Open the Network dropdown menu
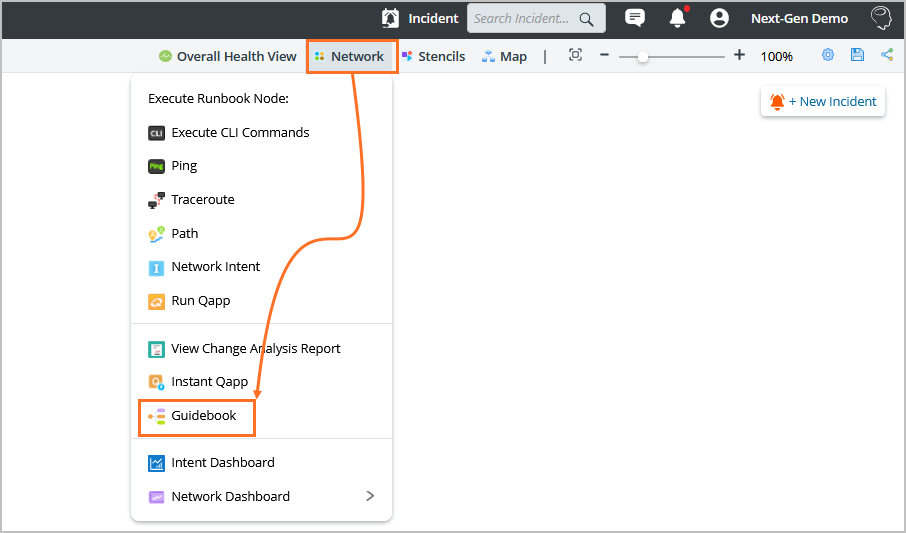906x533 pixels. [x=352, y=57]
